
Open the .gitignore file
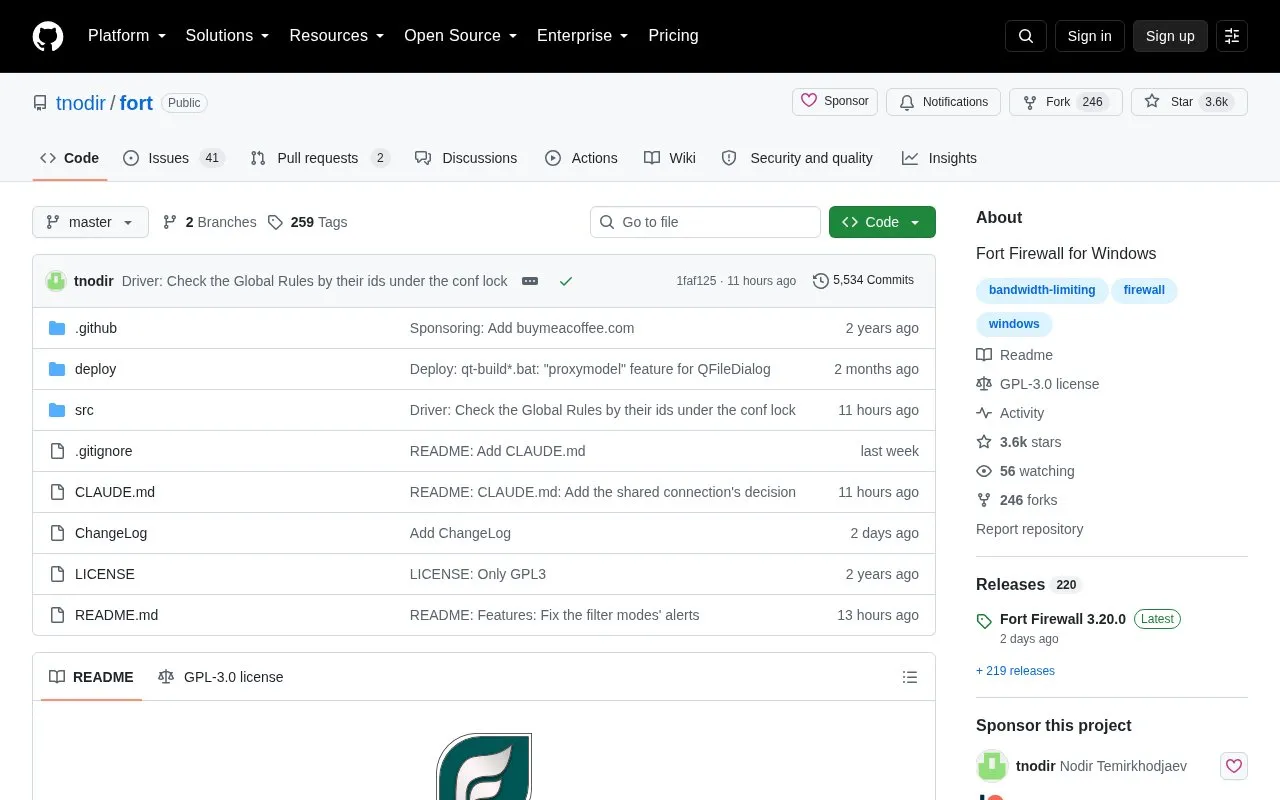tap(104, 451)
